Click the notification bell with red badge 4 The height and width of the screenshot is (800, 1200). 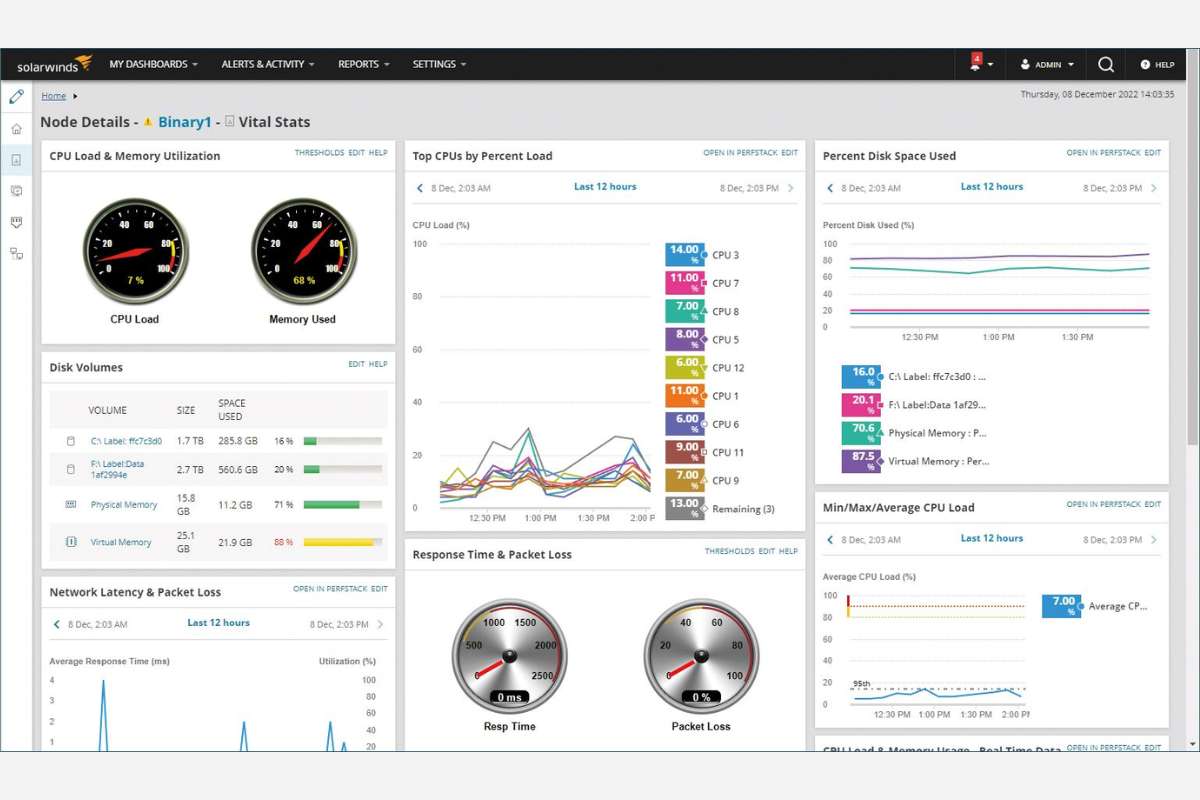(x=974, y=64)
